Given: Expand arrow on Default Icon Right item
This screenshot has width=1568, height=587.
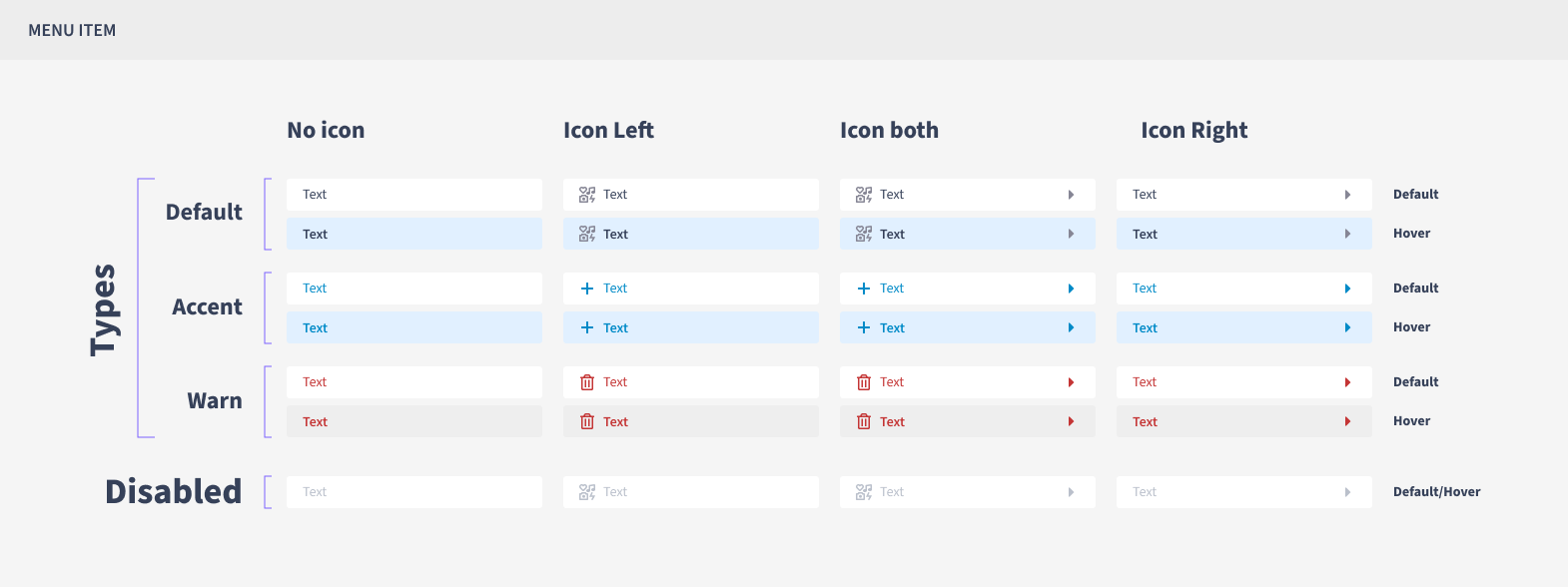Looking at the screenshot, I should tap(1347, 195).
